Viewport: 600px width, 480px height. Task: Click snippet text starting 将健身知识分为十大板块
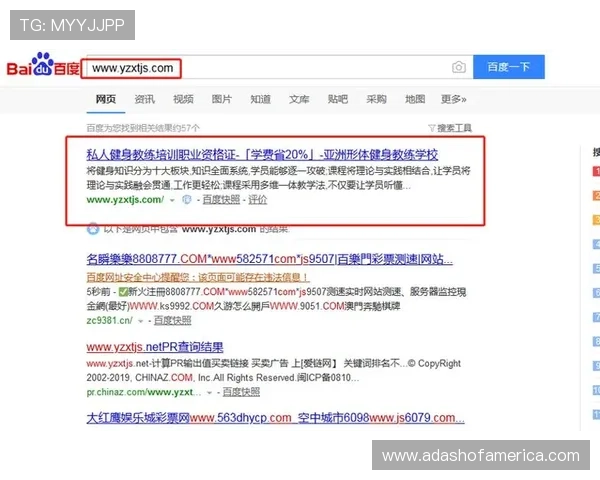[278, 178]
